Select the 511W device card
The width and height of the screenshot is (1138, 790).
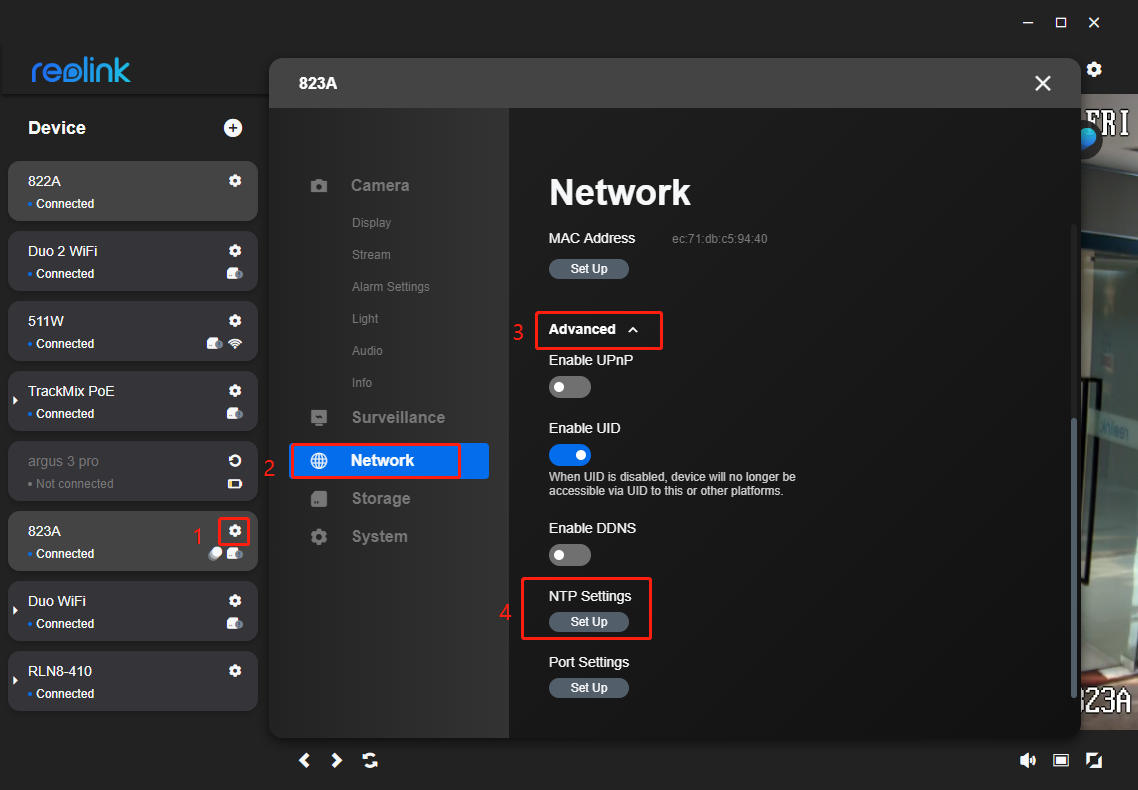click(133, 331)
